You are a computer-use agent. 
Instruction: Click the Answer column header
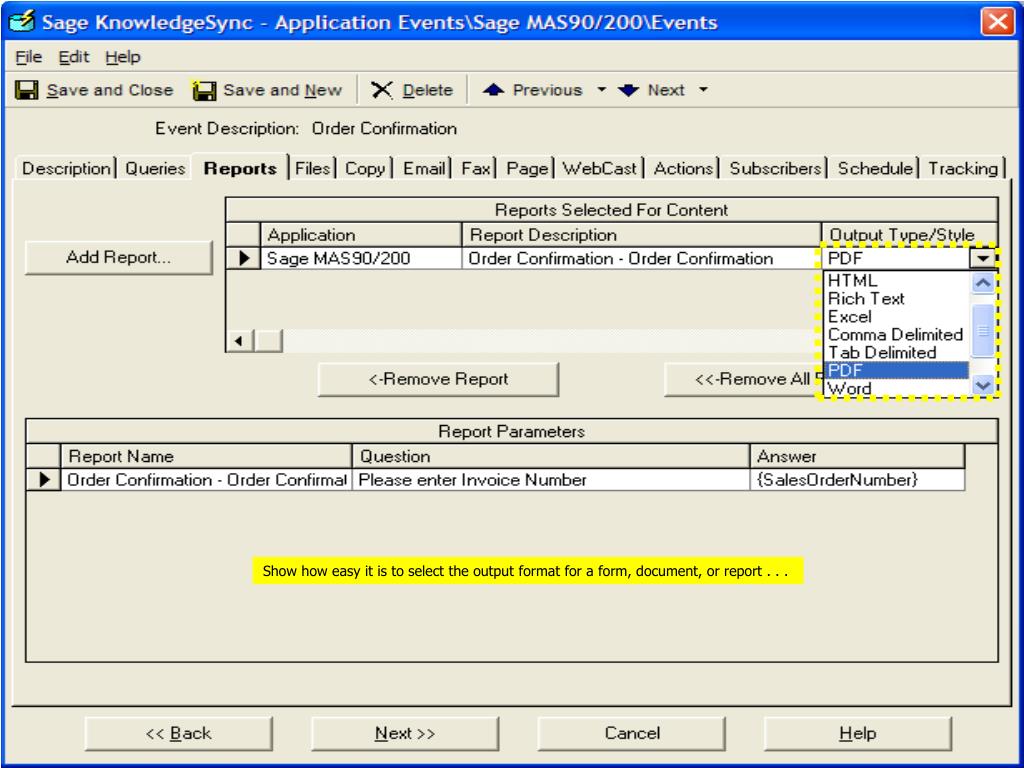(857, 456)
